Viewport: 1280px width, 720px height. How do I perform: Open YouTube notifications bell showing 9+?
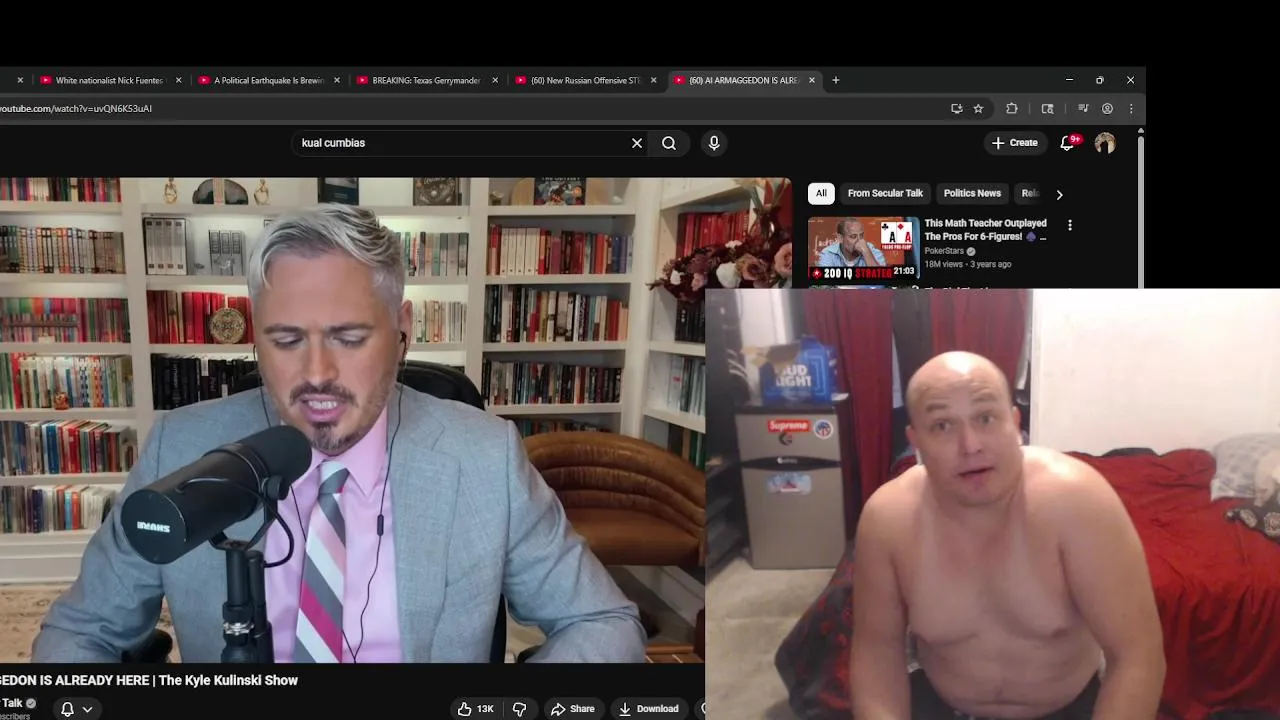click(x=1067, y=143)
